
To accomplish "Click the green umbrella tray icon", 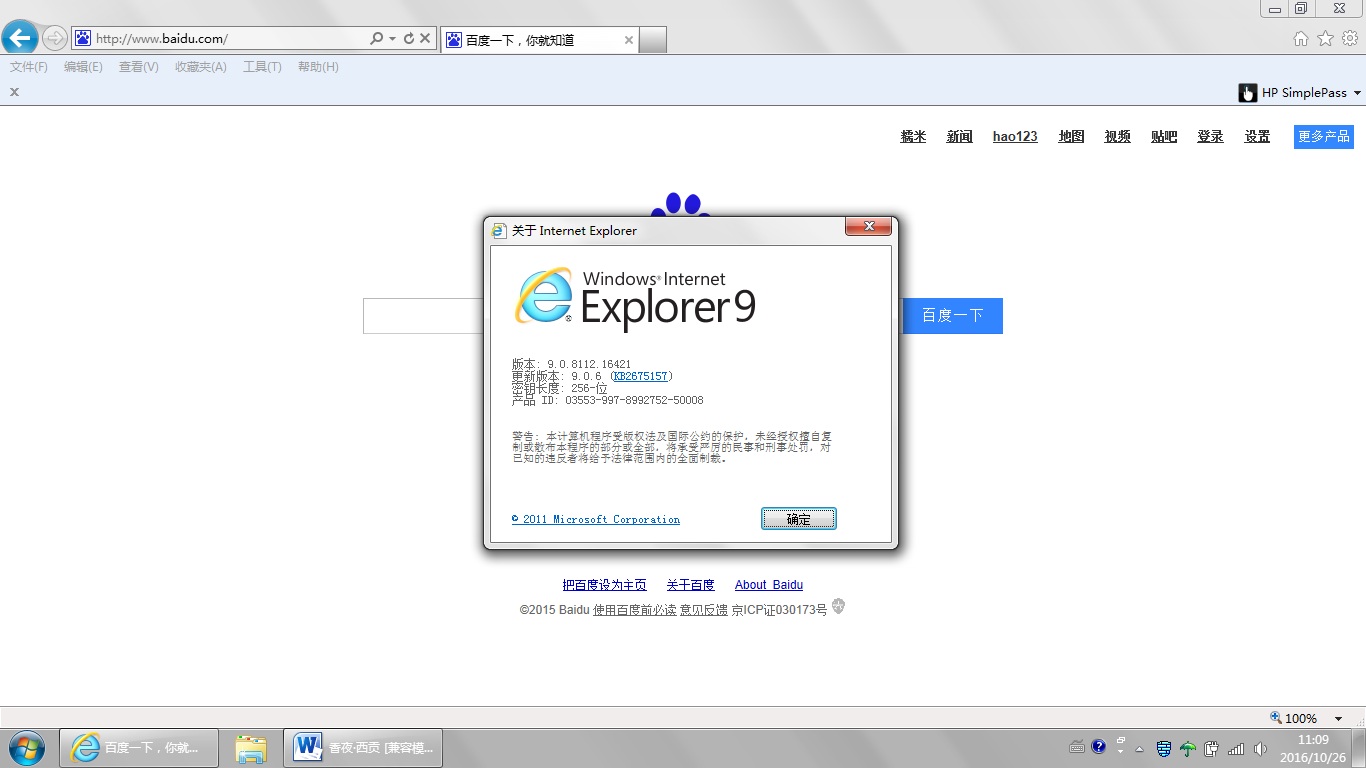I will click(x=1188, y=748).
